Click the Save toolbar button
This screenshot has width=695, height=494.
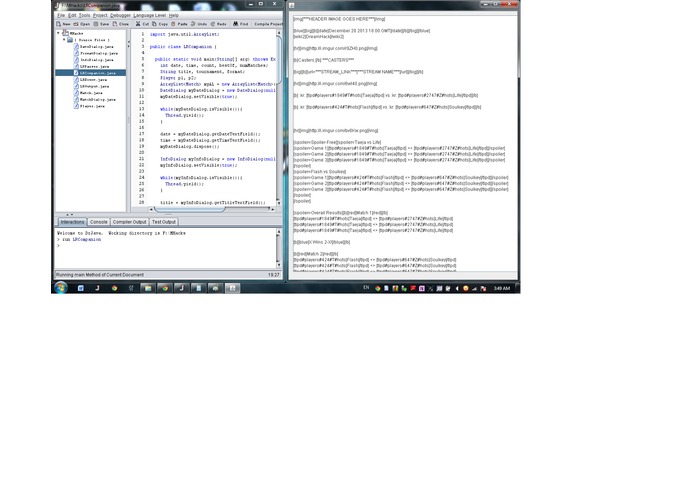click(x=102, y=24)
